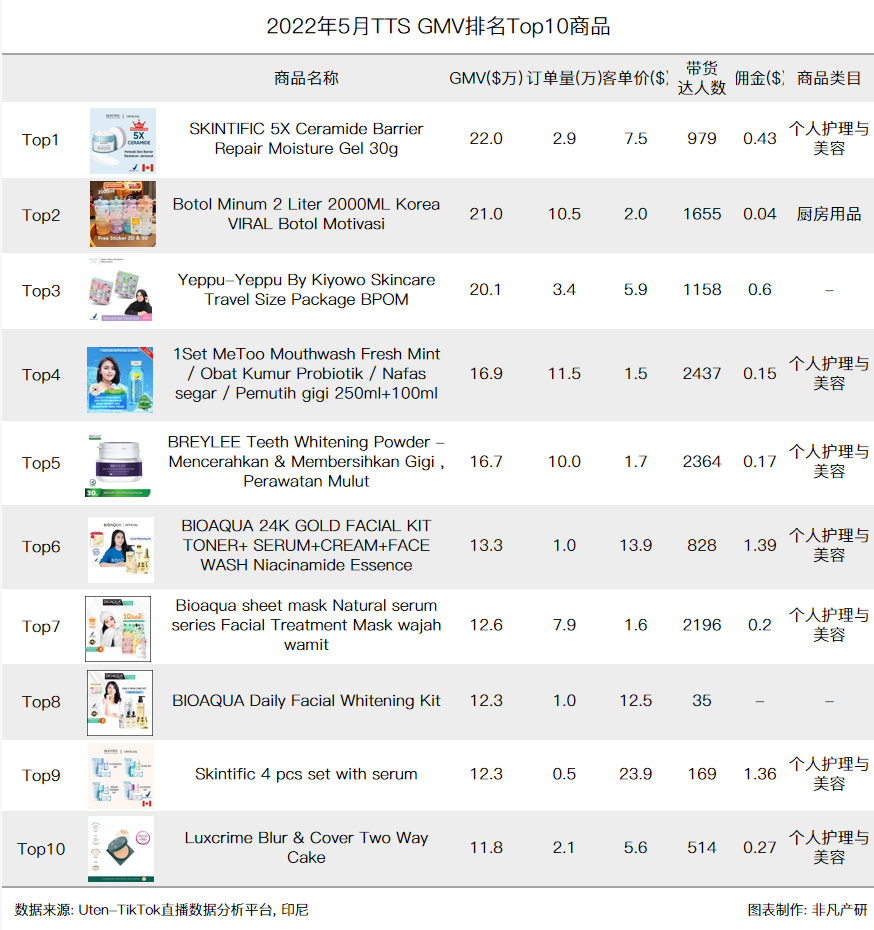Screen dimensions: 874x930
Task: Click 'SKINTIFIC 5X Ceramide Barrier Repair' product name
Action: (306, 138)
